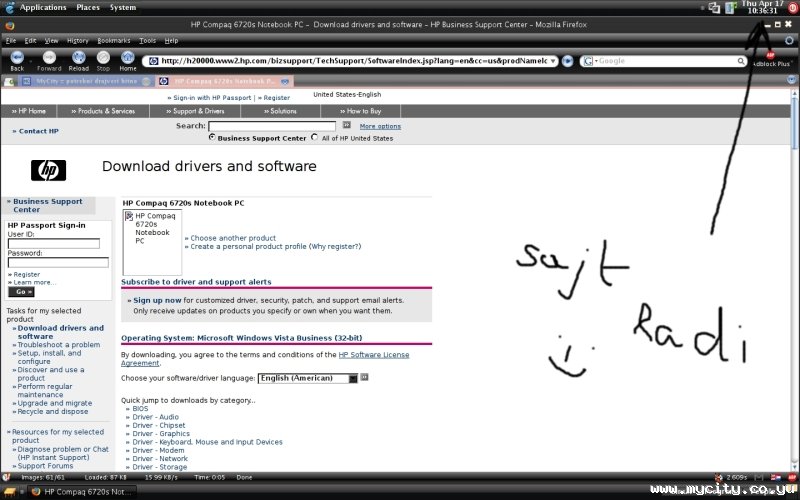Click the Go button under Password
Screen dimensions: 800x500
[x=21, y=292]
